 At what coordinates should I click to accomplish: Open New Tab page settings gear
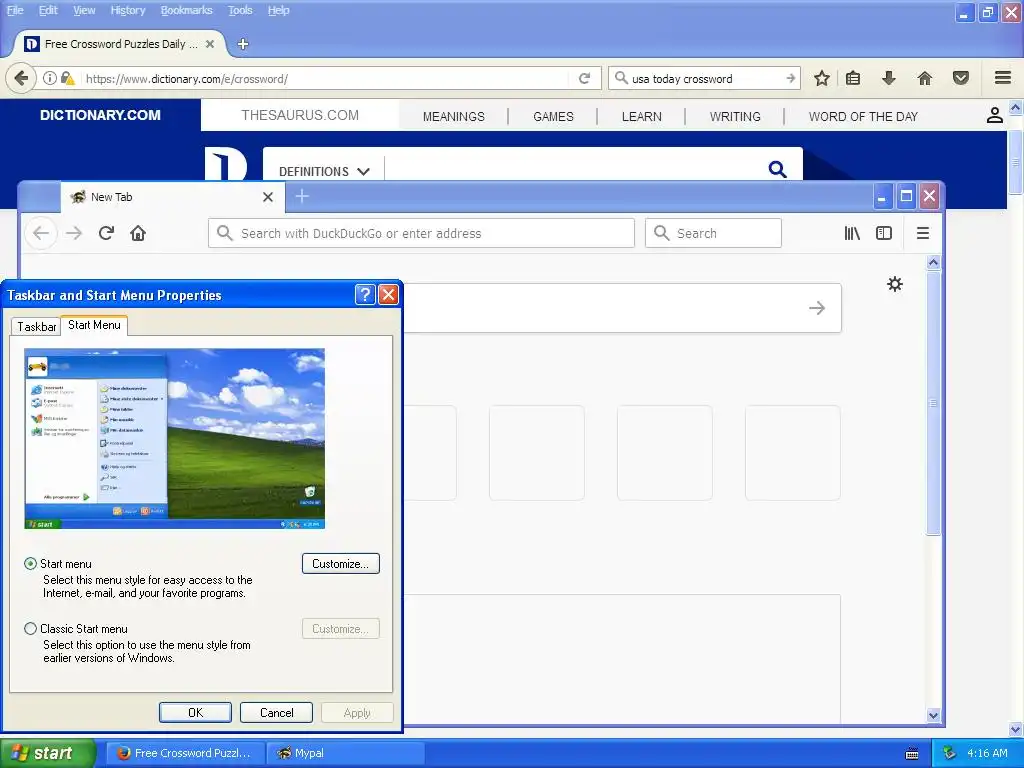(895, 283)
